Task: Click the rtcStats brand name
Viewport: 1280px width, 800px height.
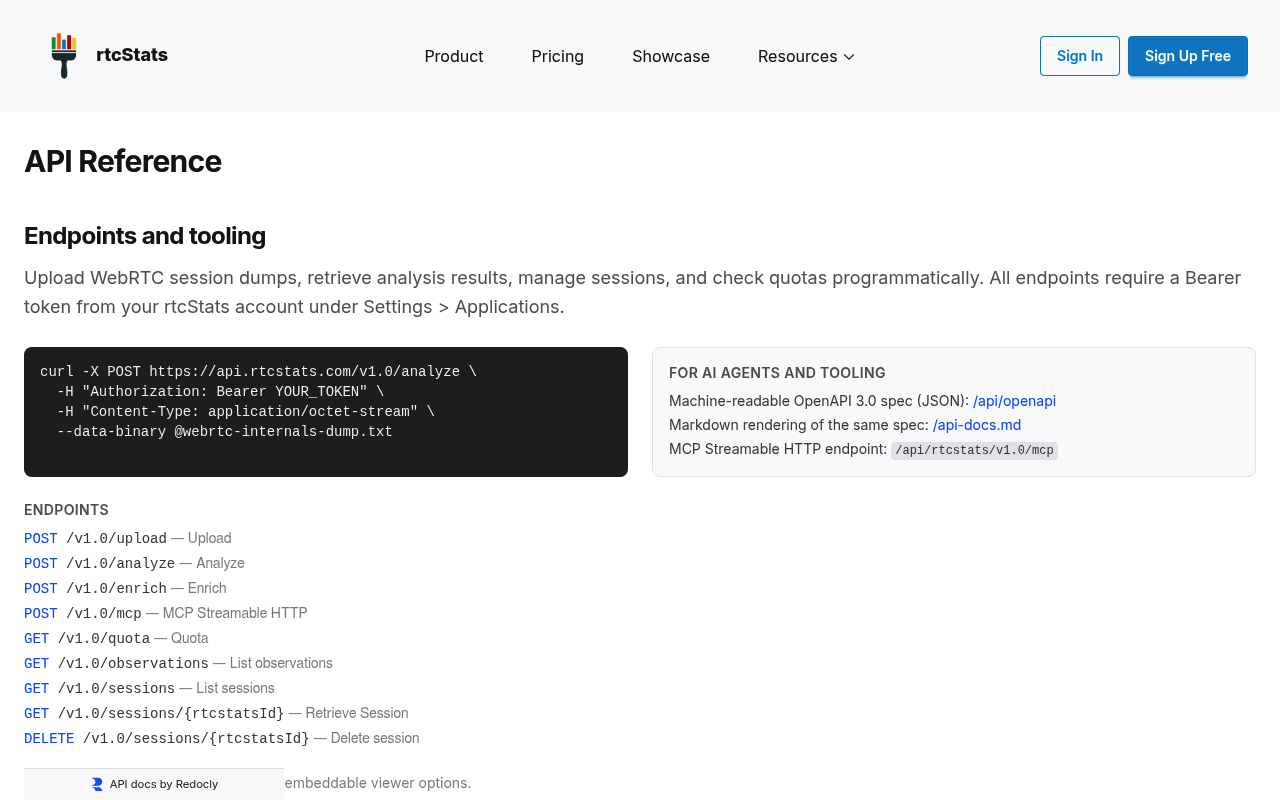Action: tap(132, 55)
